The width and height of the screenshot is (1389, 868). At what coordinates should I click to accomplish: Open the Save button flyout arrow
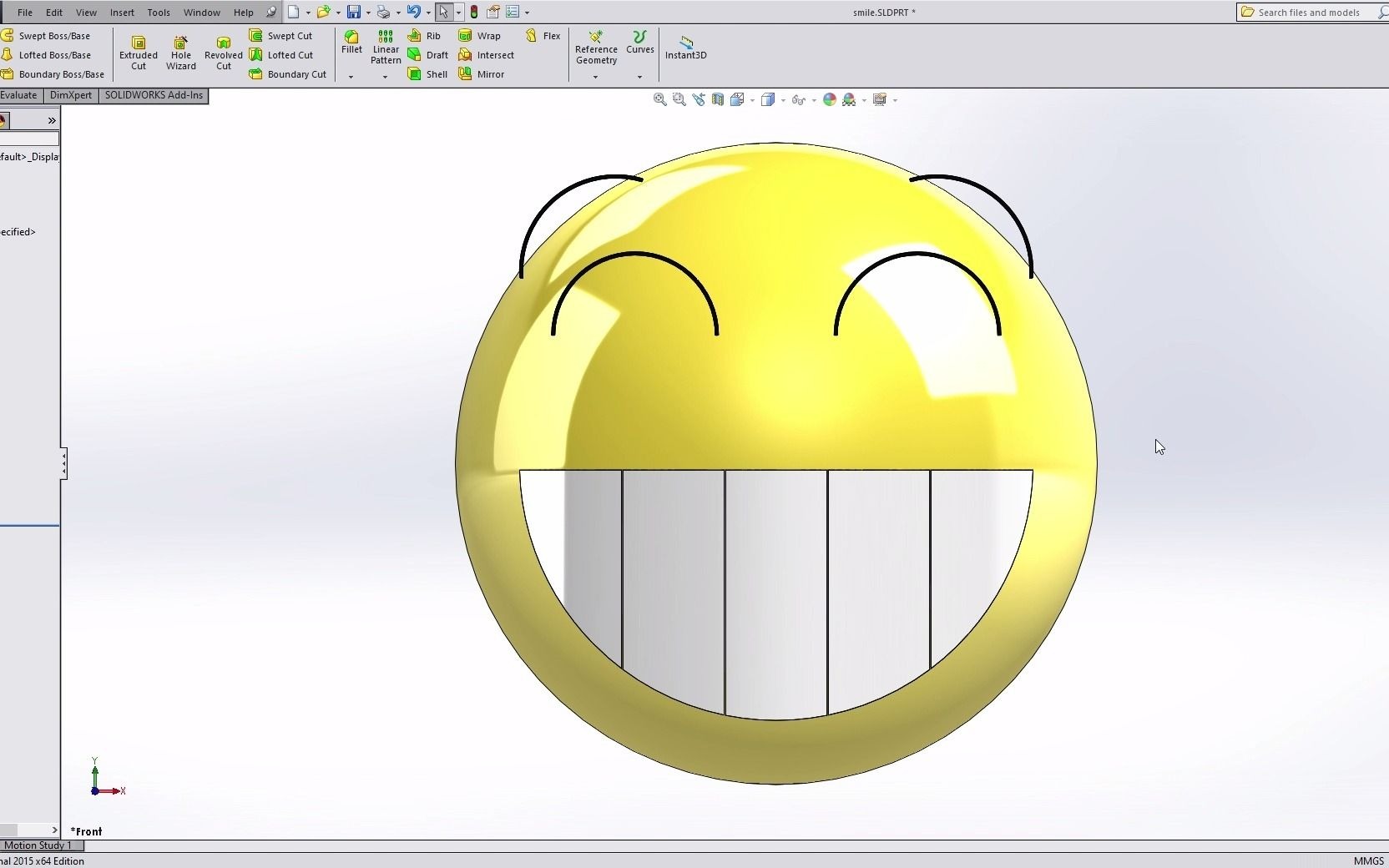[367, 12]
